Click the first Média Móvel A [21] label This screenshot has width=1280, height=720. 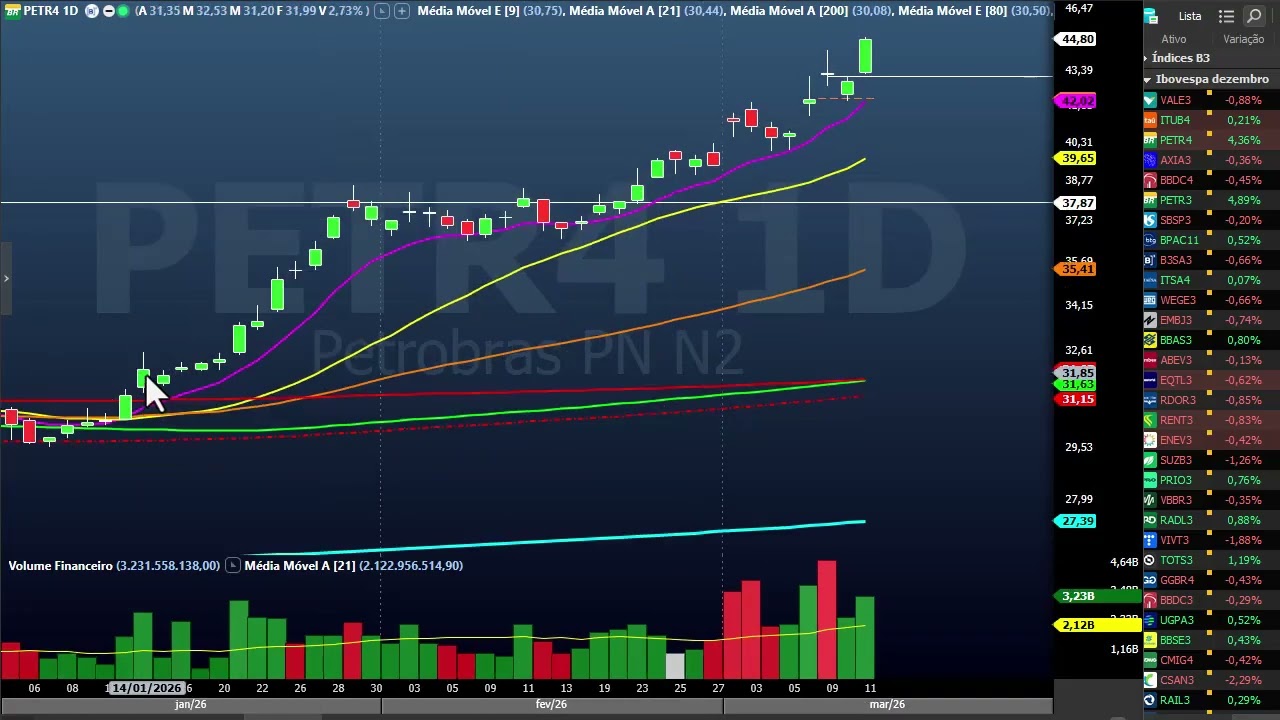click(x=624, y=11)
